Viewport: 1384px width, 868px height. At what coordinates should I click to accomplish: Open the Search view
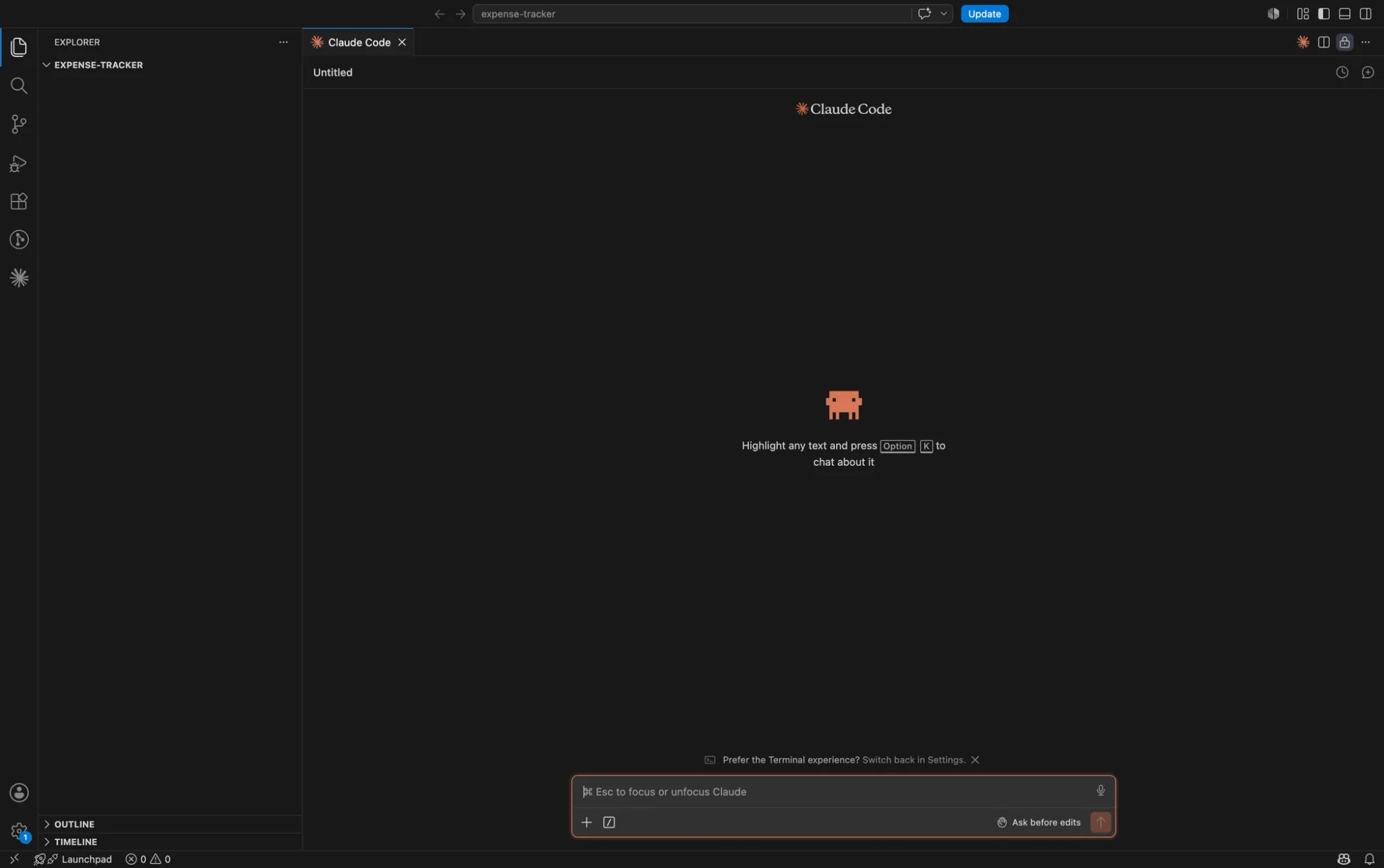(x=19, y=86)
